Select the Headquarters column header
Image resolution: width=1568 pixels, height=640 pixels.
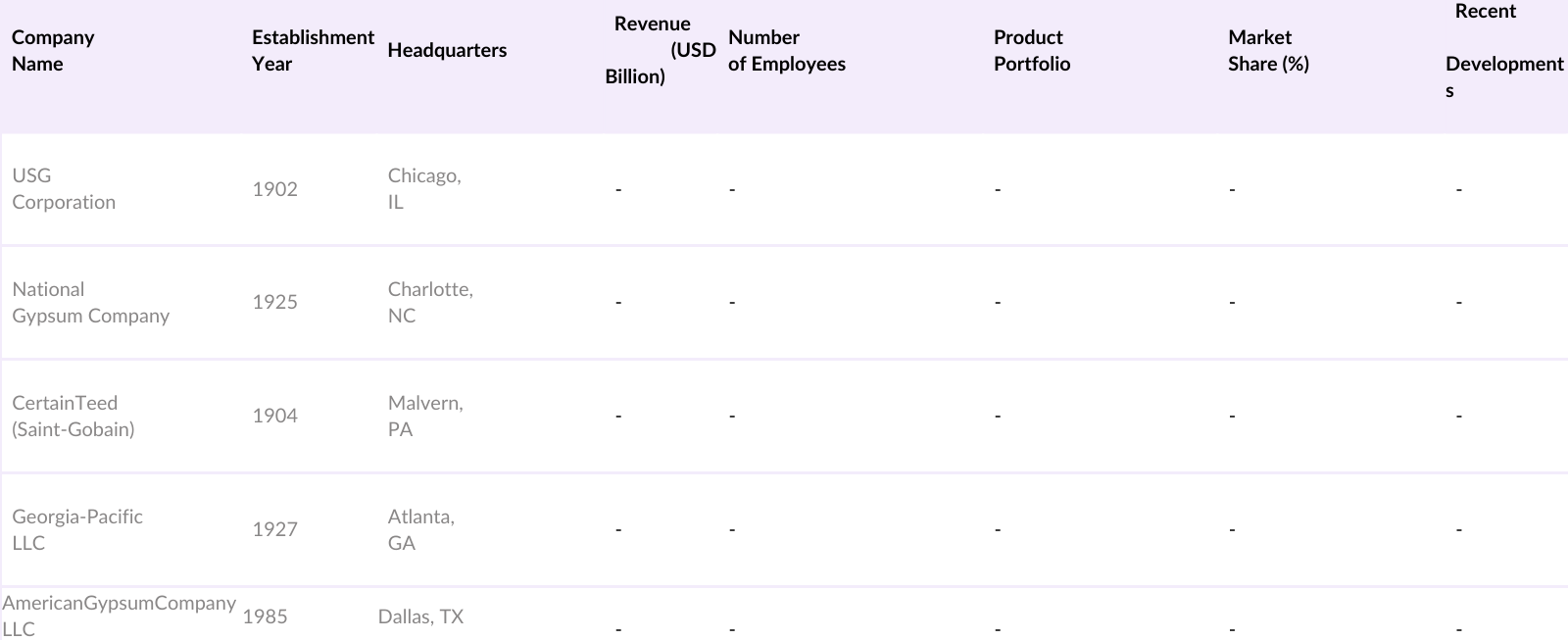pyautogui.click(x=447, y=51)
